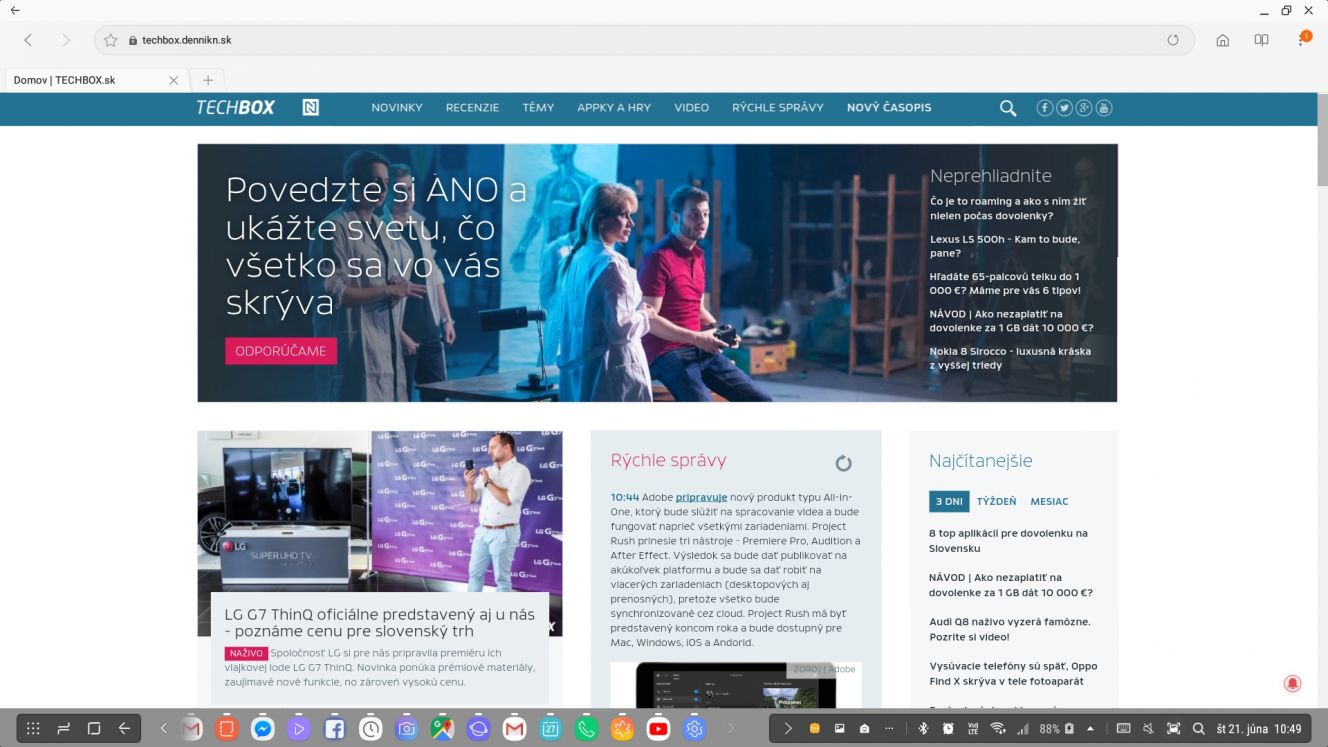This screenshot has height=747, width=1328.
Task: Click the ODPORÚČAME button
Action: pyautogui.click(x=281, y=351)
